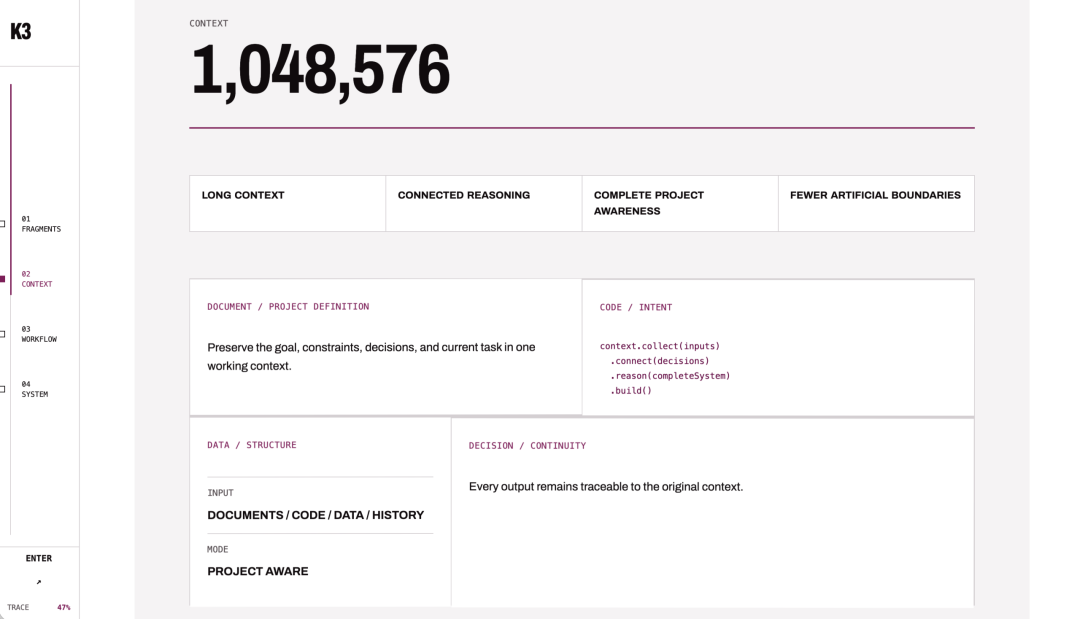Click the TRACE 47% progress indicator
1080x619 pixels.
(x=39, y=607)
